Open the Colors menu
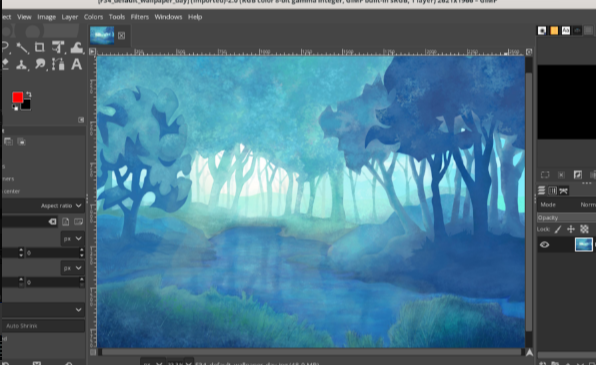The height and width of the screenshot is (365, 596). (x=93, y=17)
